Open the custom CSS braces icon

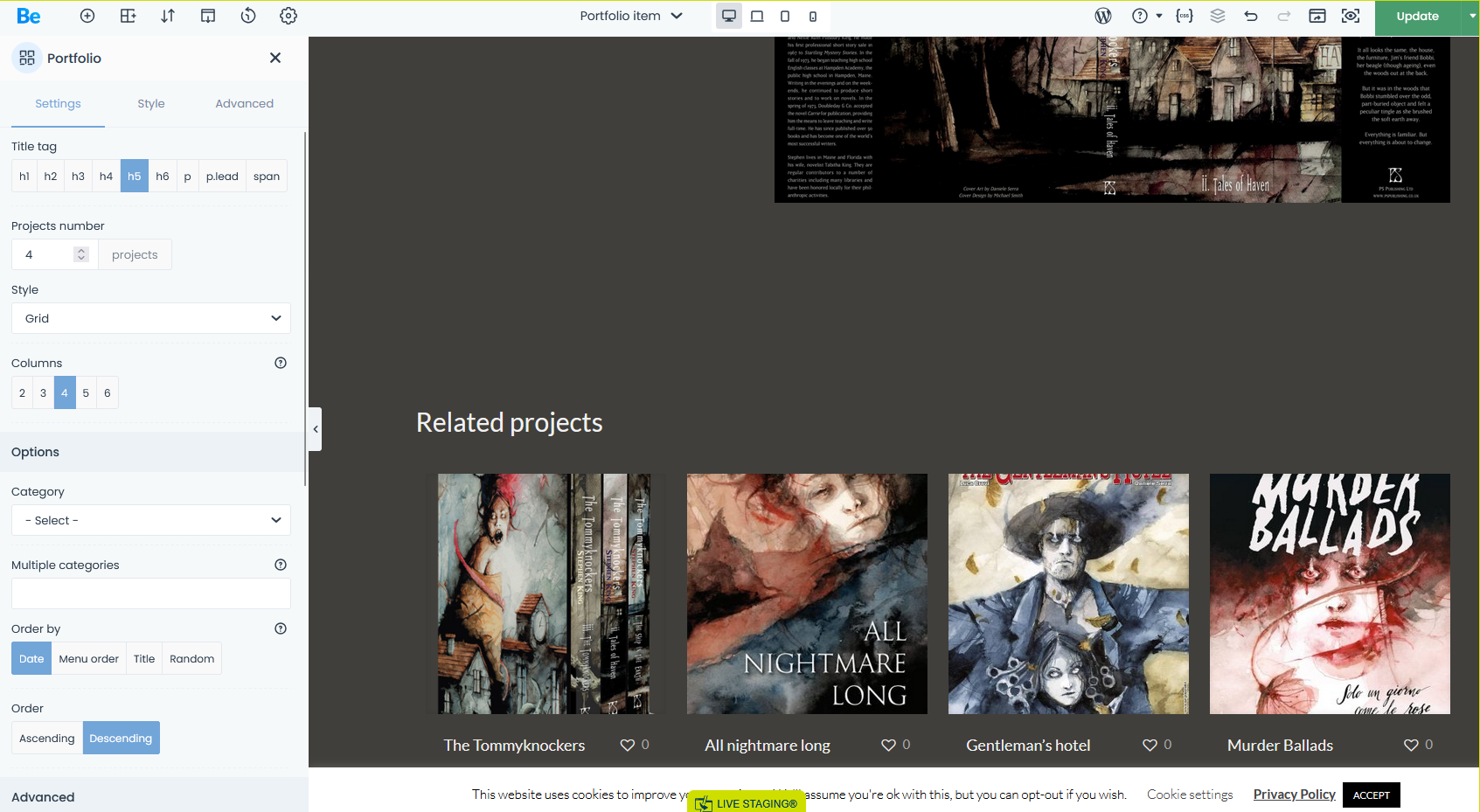point(1185,16)
